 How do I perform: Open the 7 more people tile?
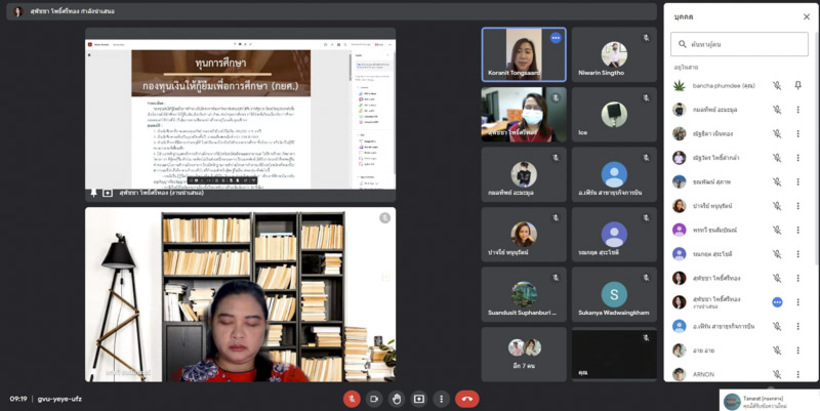point(523,354)
